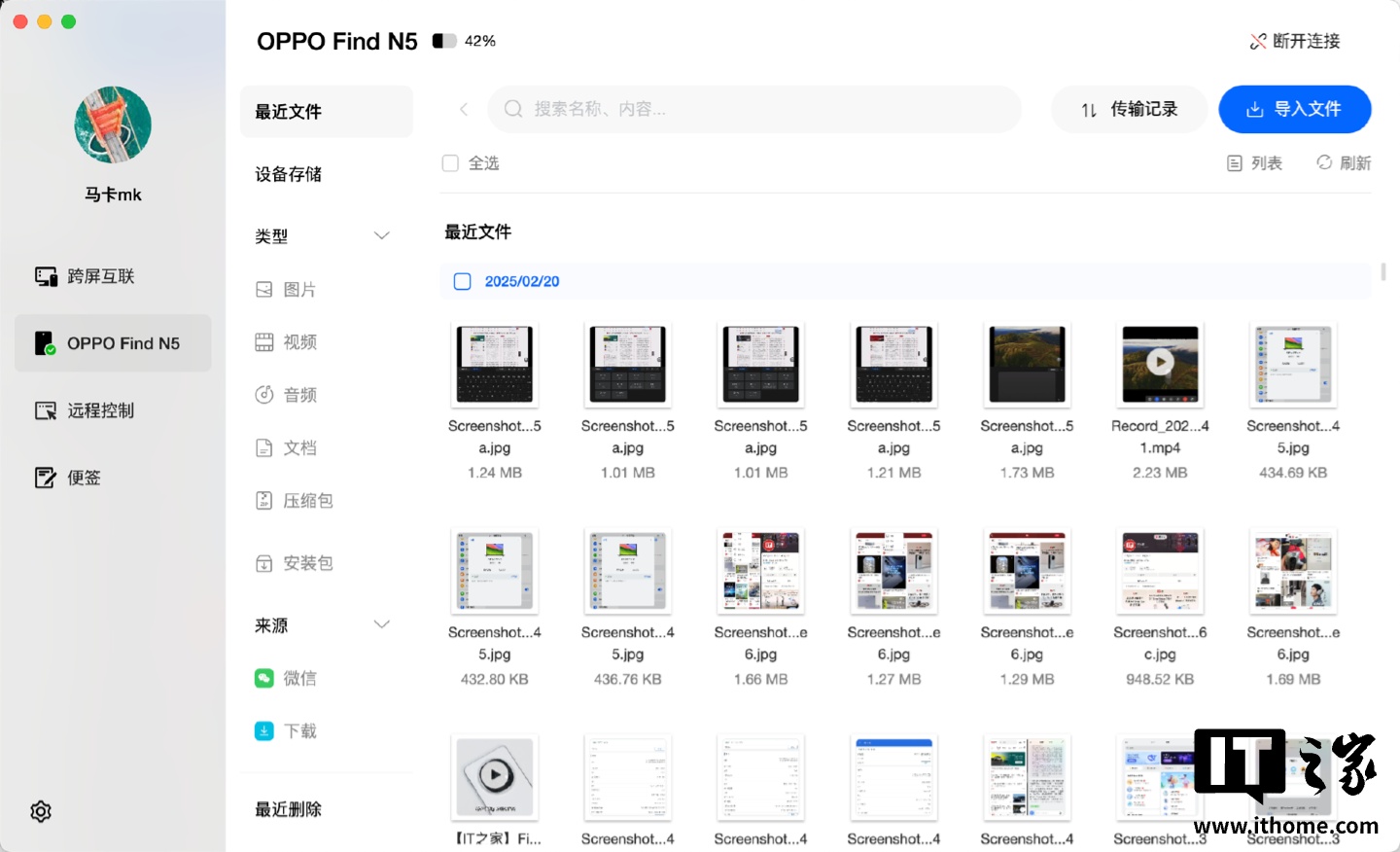Click the back arrow beside search

(x=464, y=109)
